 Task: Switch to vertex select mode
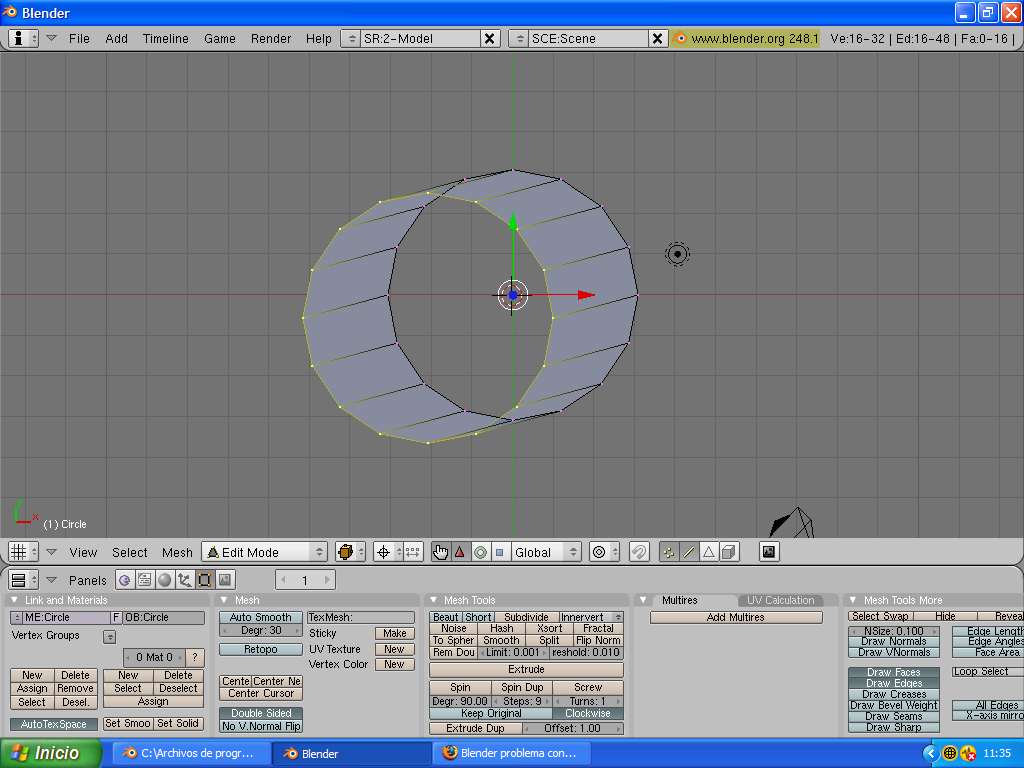[669, 552]
